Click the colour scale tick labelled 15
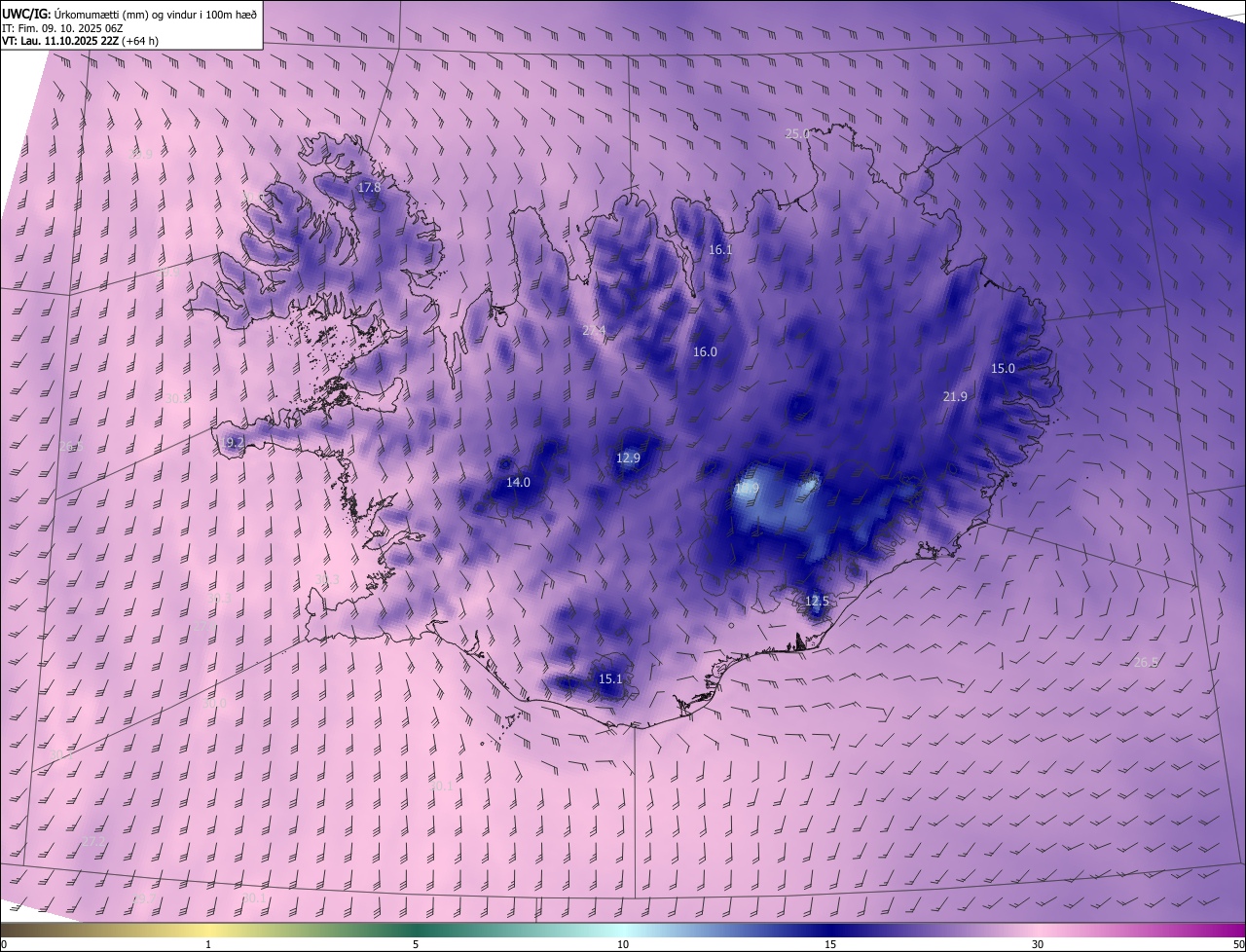The image size is (1246, 952). (830, 944)
